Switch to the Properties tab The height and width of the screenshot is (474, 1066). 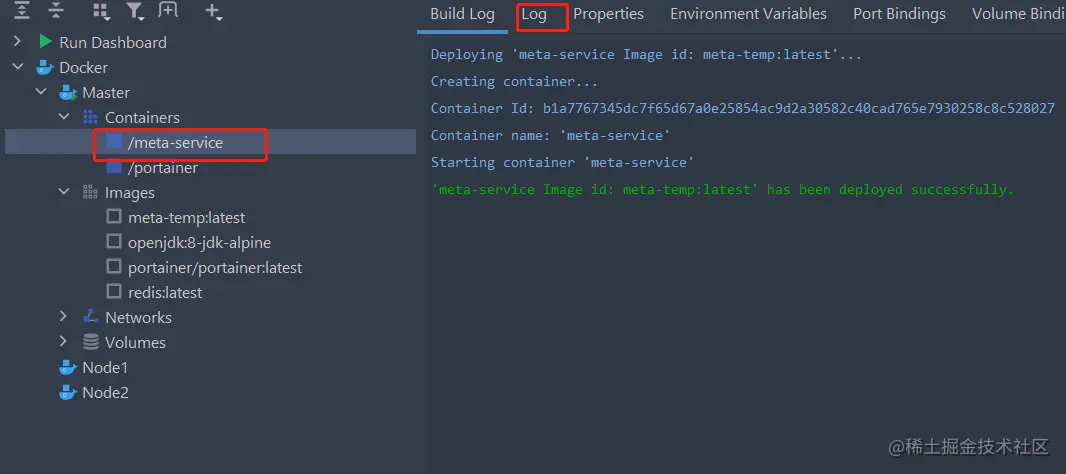[608, 14]
